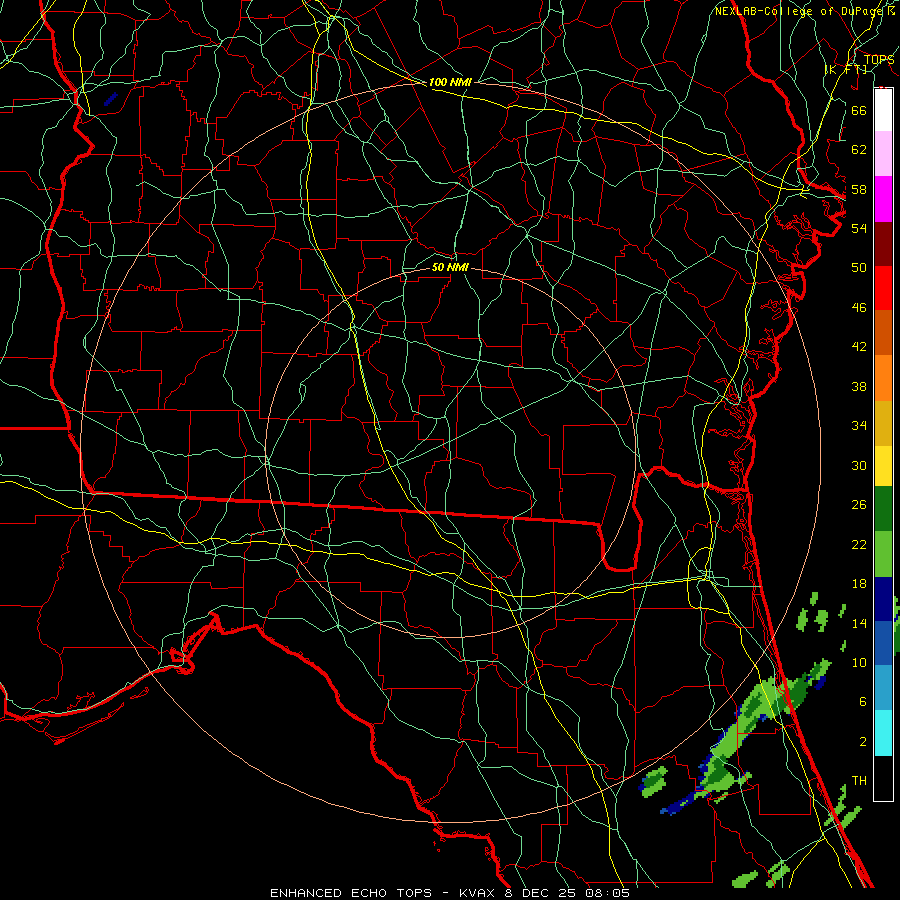Viewport: 900px width, 900px height.
Task: Click the light pink legend swatch
Action: 883,154
